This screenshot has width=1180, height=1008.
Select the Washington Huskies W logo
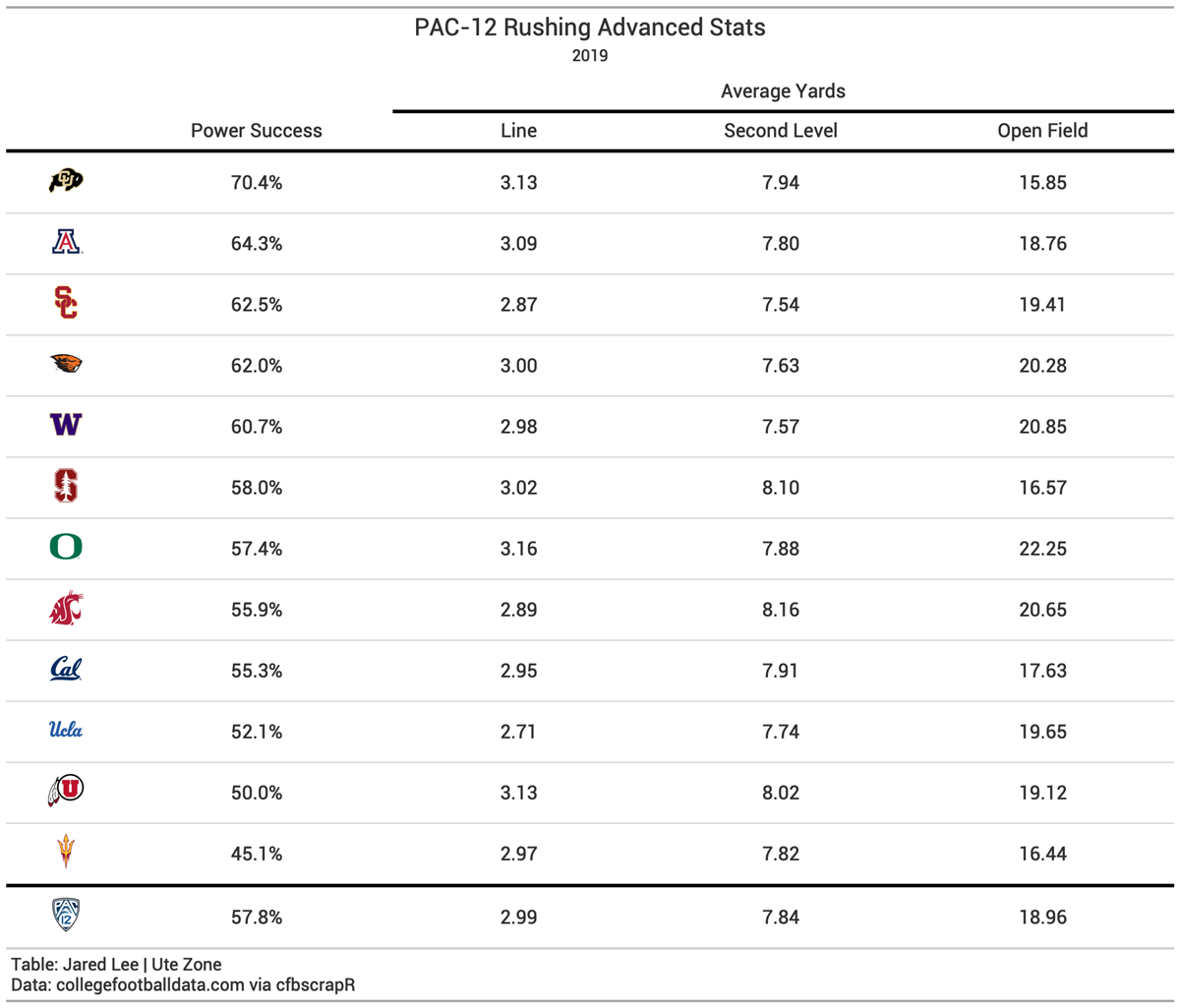tap(66, 425)
